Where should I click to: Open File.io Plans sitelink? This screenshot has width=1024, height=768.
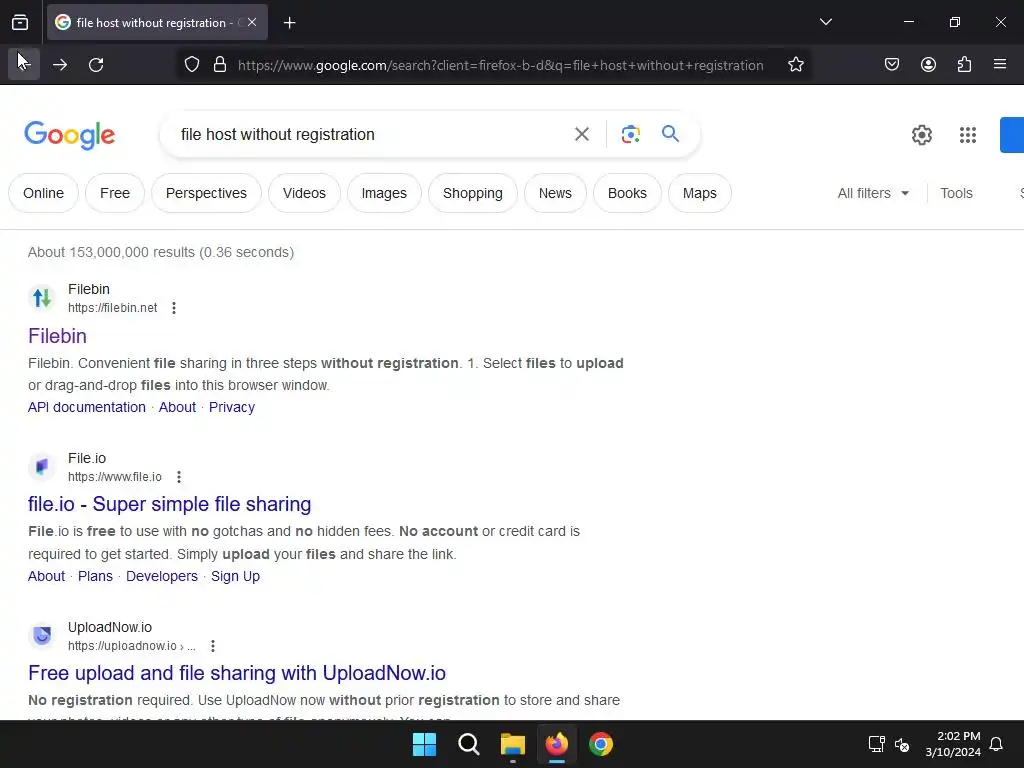[x=95, y=576]
